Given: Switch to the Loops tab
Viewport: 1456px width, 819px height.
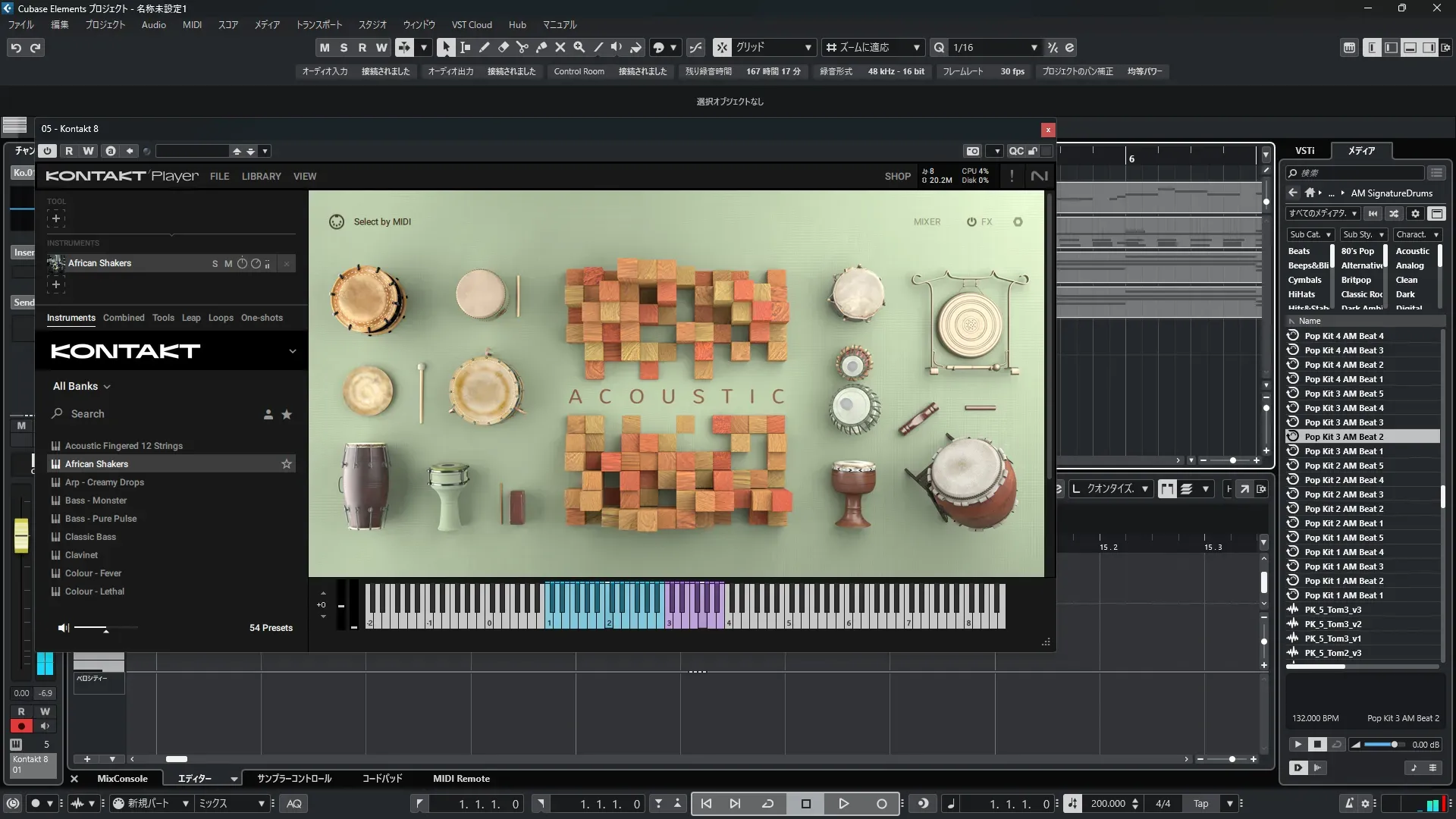Looking at the screenshot, I should click(221, 318).
